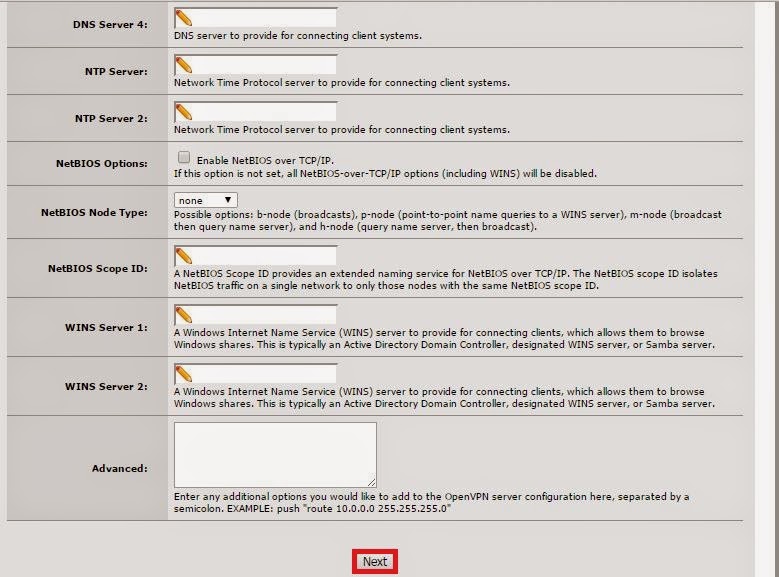Click the first NTP Server description text
Screen dimensions: 779x577
point(342,82)
